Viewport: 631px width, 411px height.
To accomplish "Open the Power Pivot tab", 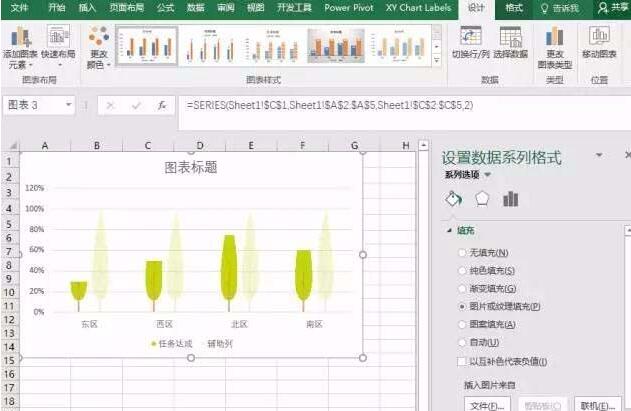I will 348,8.
